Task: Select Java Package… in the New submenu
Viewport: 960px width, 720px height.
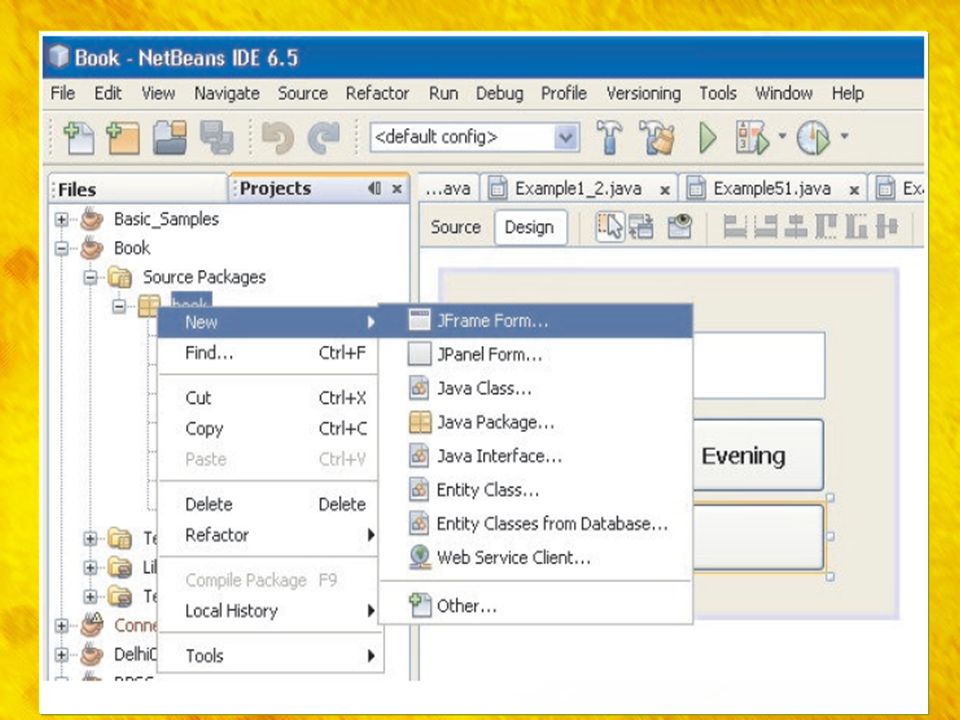Action: tap(536, 422)
